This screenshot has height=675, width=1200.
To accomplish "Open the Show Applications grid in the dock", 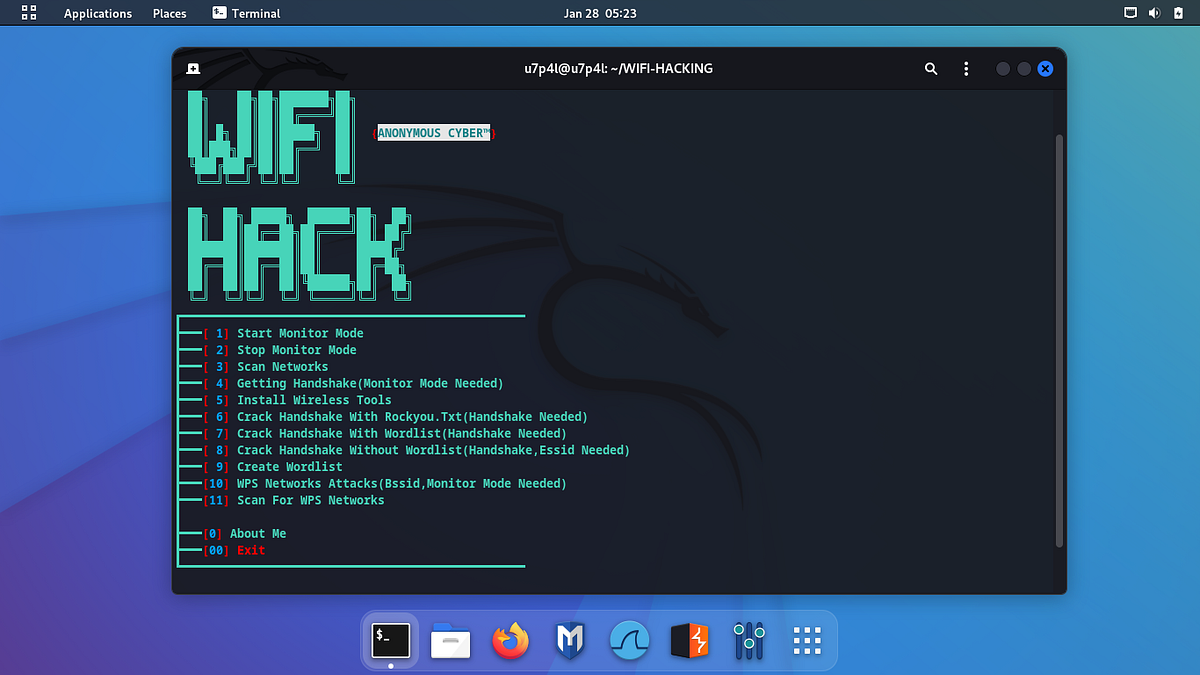I will 807,640.
